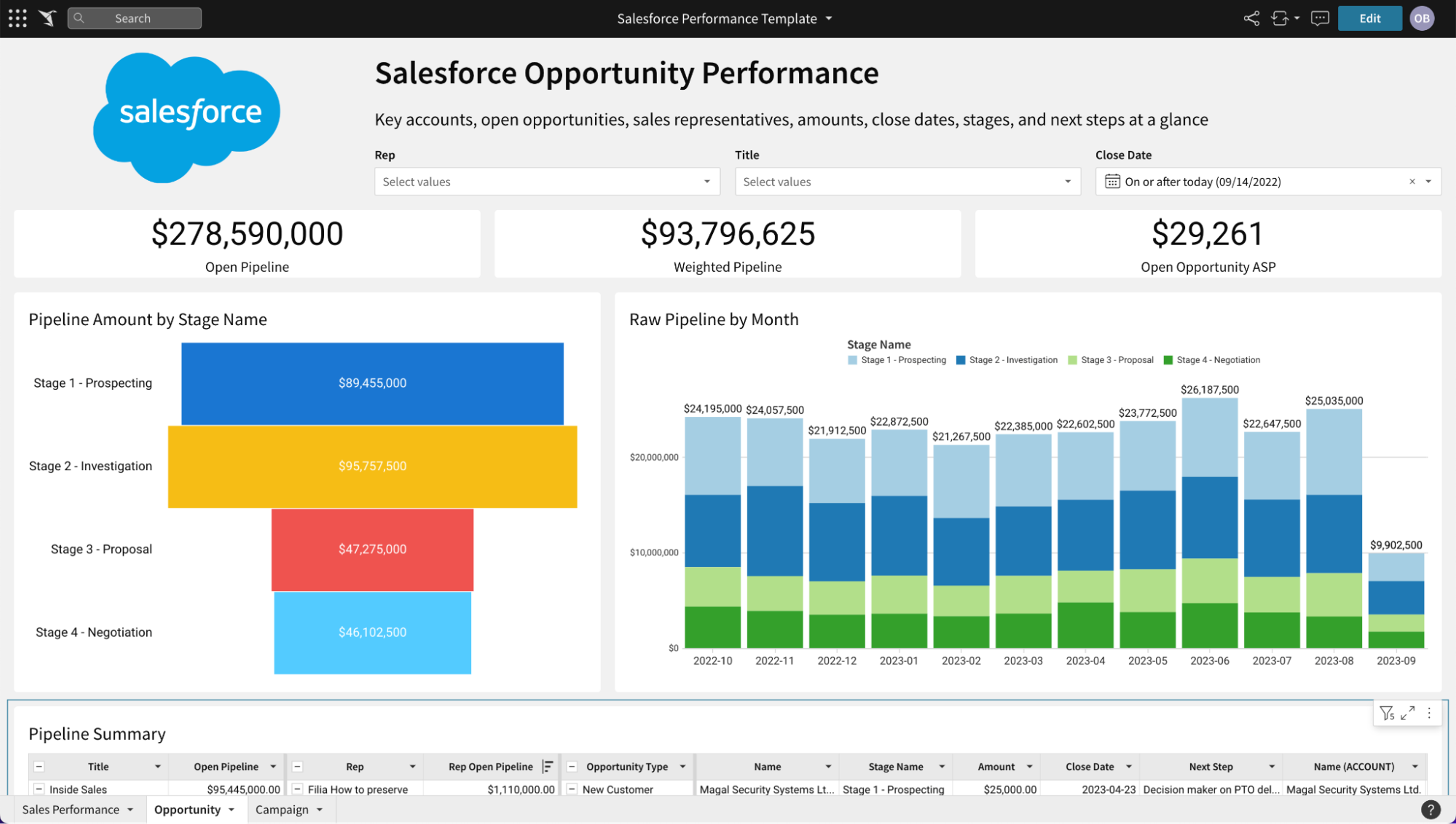Click the 2023-09 stacked bar
Screen dimensions: 1456x824
click(x=1396, y=600)
